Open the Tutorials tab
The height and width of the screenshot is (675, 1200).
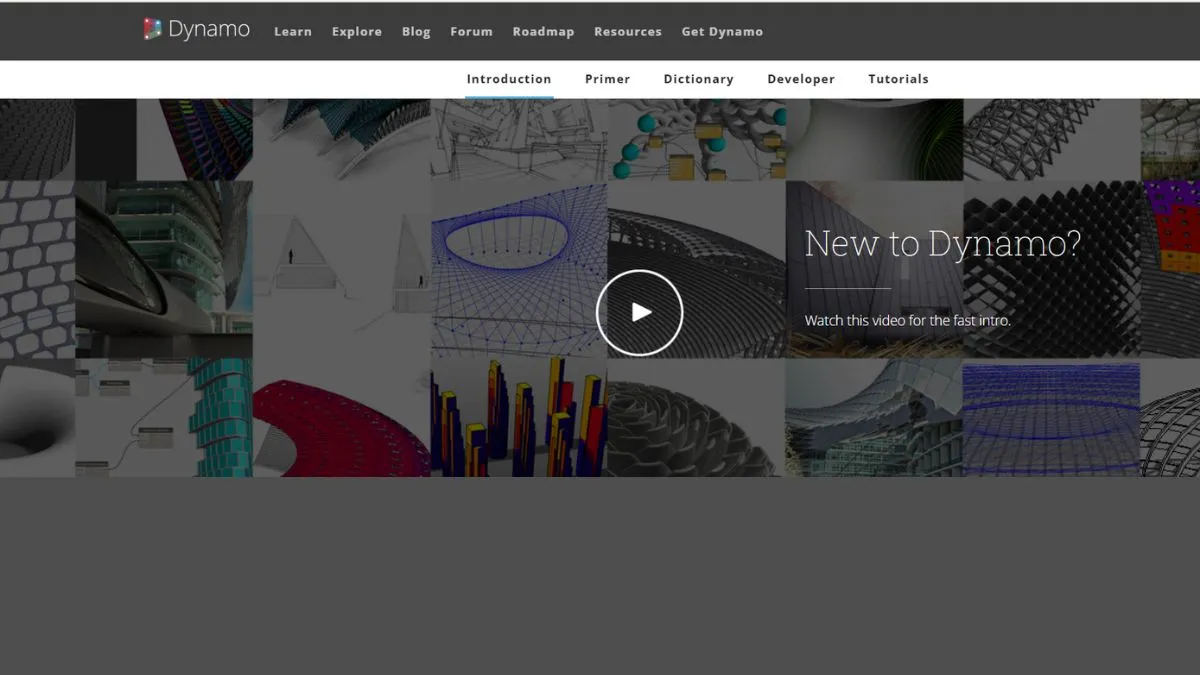[x=898, y=79]
